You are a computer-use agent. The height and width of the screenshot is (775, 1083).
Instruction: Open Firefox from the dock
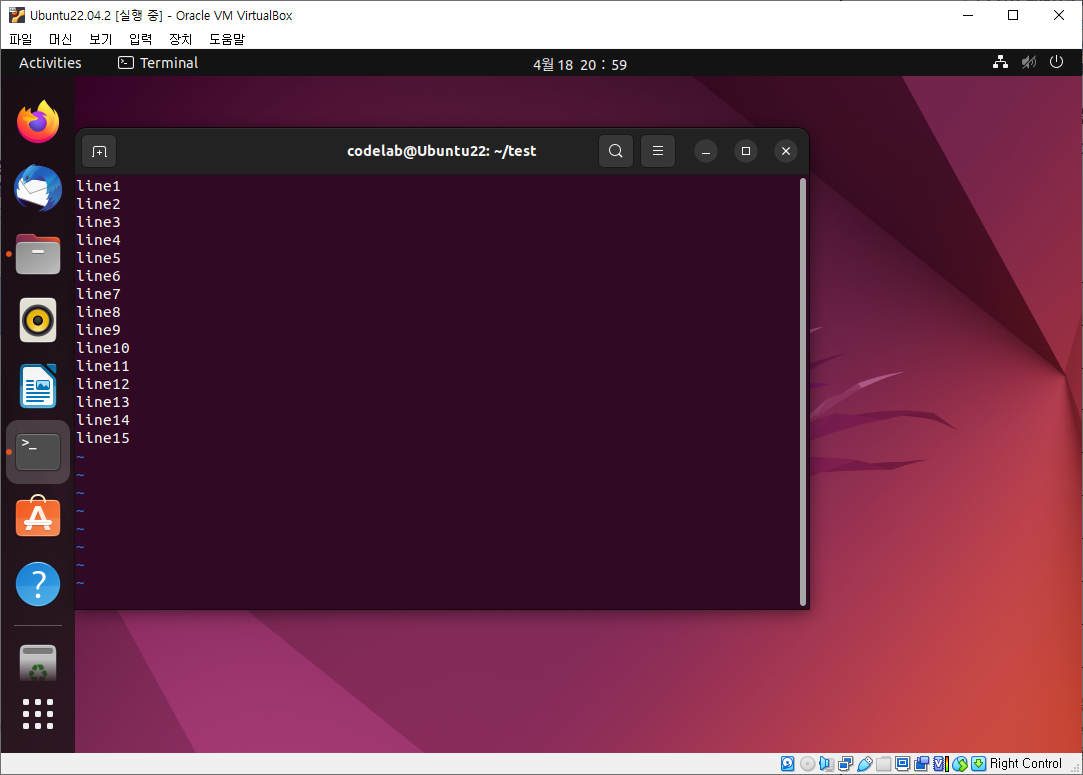tap(37, 121)
